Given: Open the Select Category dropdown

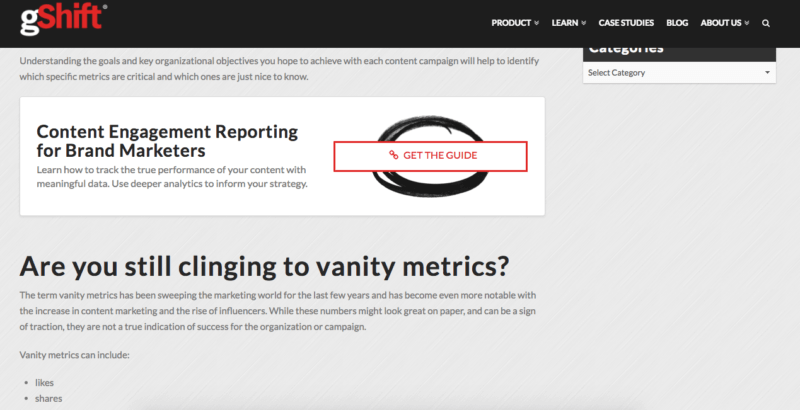Looking at the screenshot, I should [678, 73].
